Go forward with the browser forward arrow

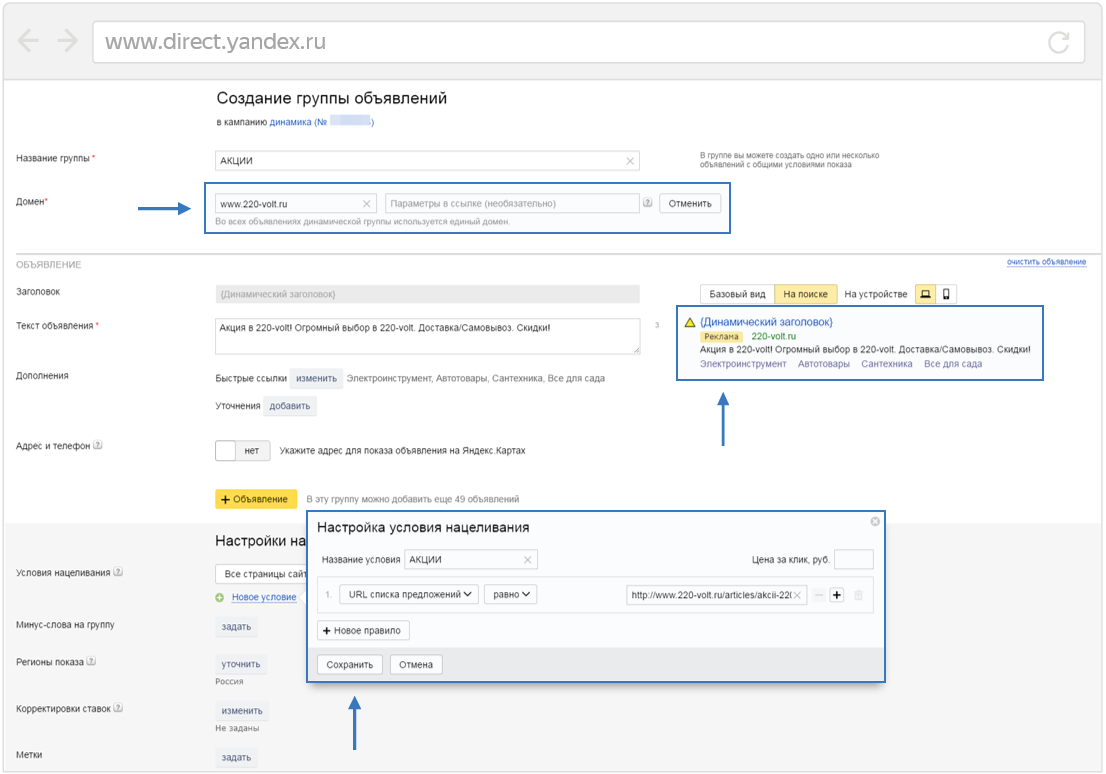point(68,41)
